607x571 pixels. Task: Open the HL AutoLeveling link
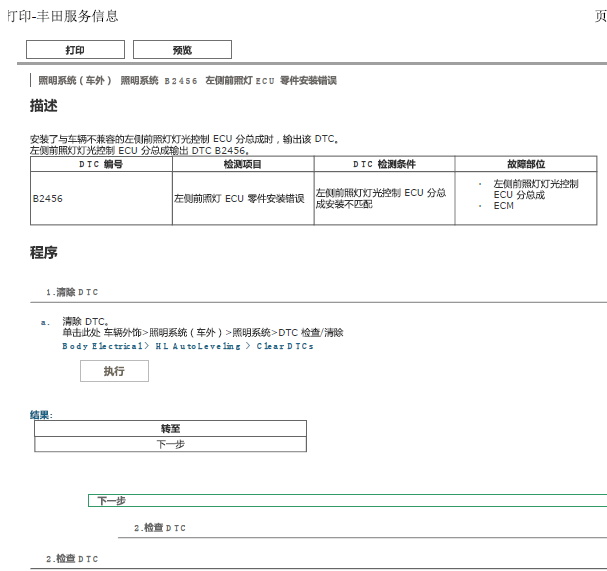[198, 346]
